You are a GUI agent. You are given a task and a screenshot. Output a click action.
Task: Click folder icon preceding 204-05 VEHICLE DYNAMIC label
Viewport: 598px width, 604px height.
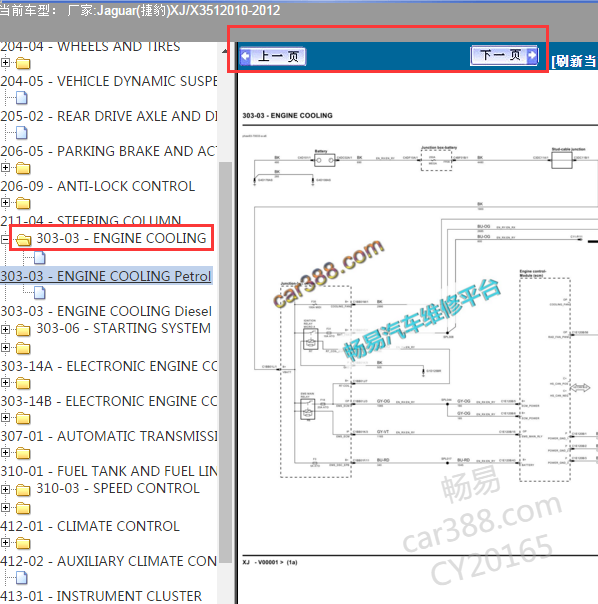(x=23, y=63)
